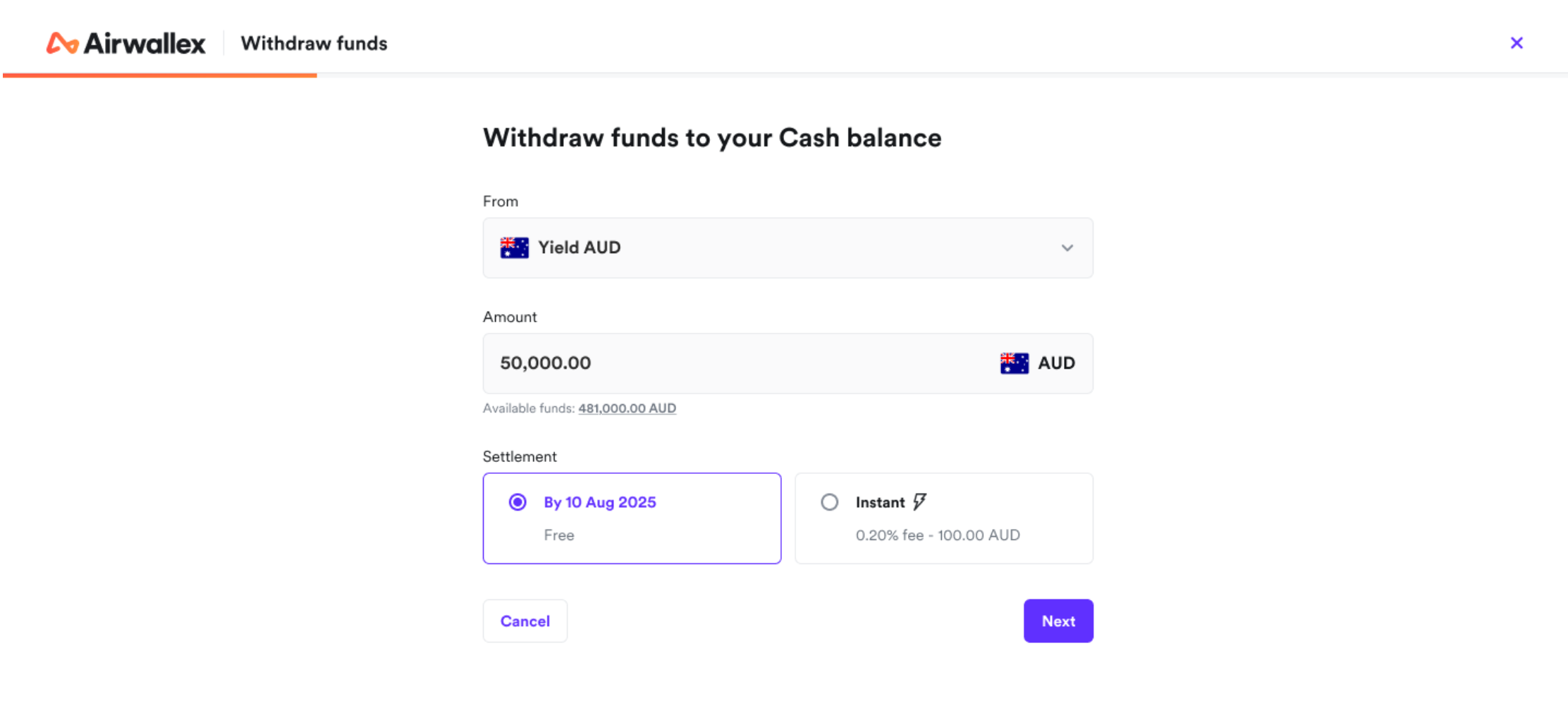Screen dimensions: 1568x708
Task: Click the Instant lightning bolt icon
Action: click(919, 502)
